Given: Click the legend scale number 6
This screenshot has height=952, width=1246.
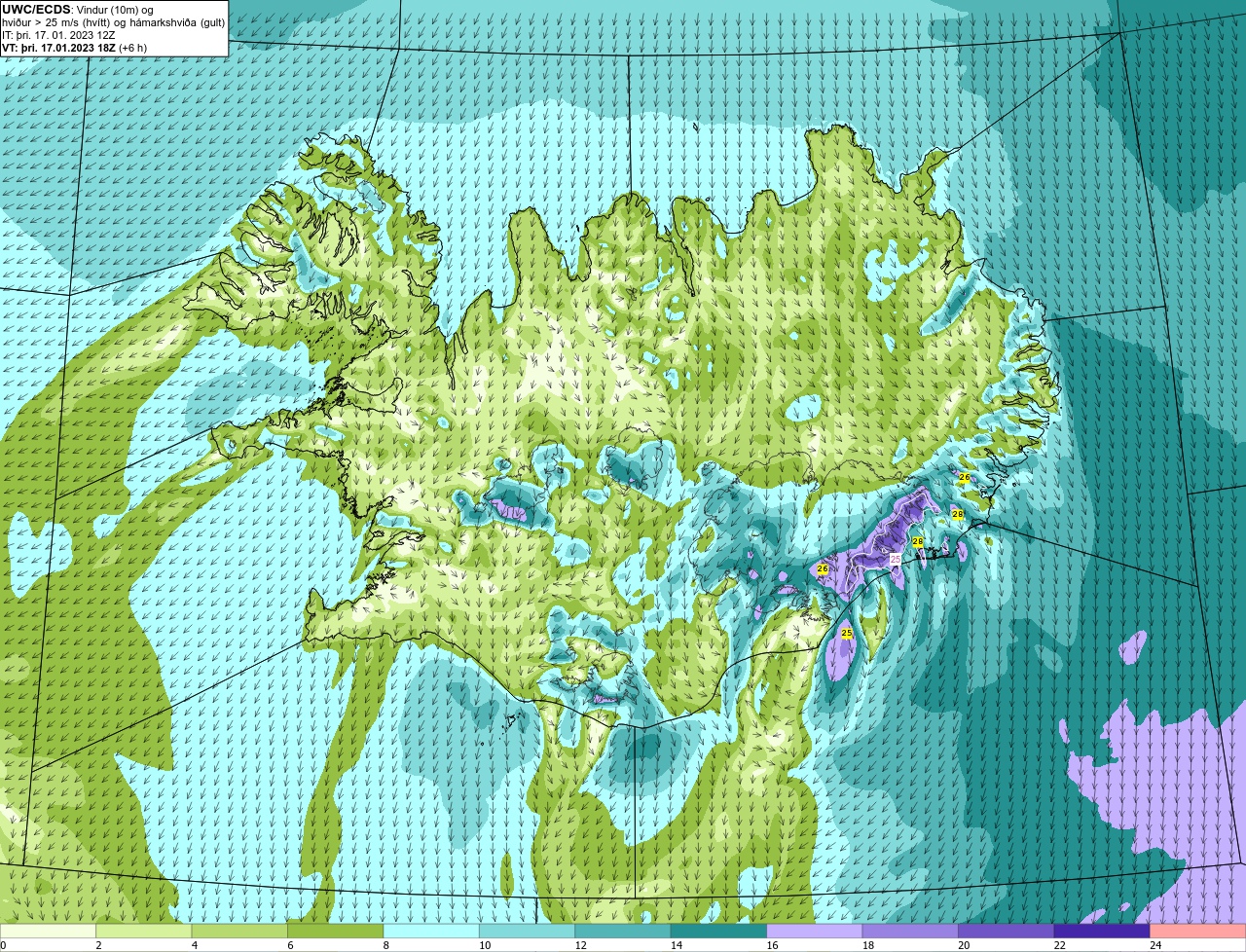Looking at the screenshot, I should [x=290, y=945].
